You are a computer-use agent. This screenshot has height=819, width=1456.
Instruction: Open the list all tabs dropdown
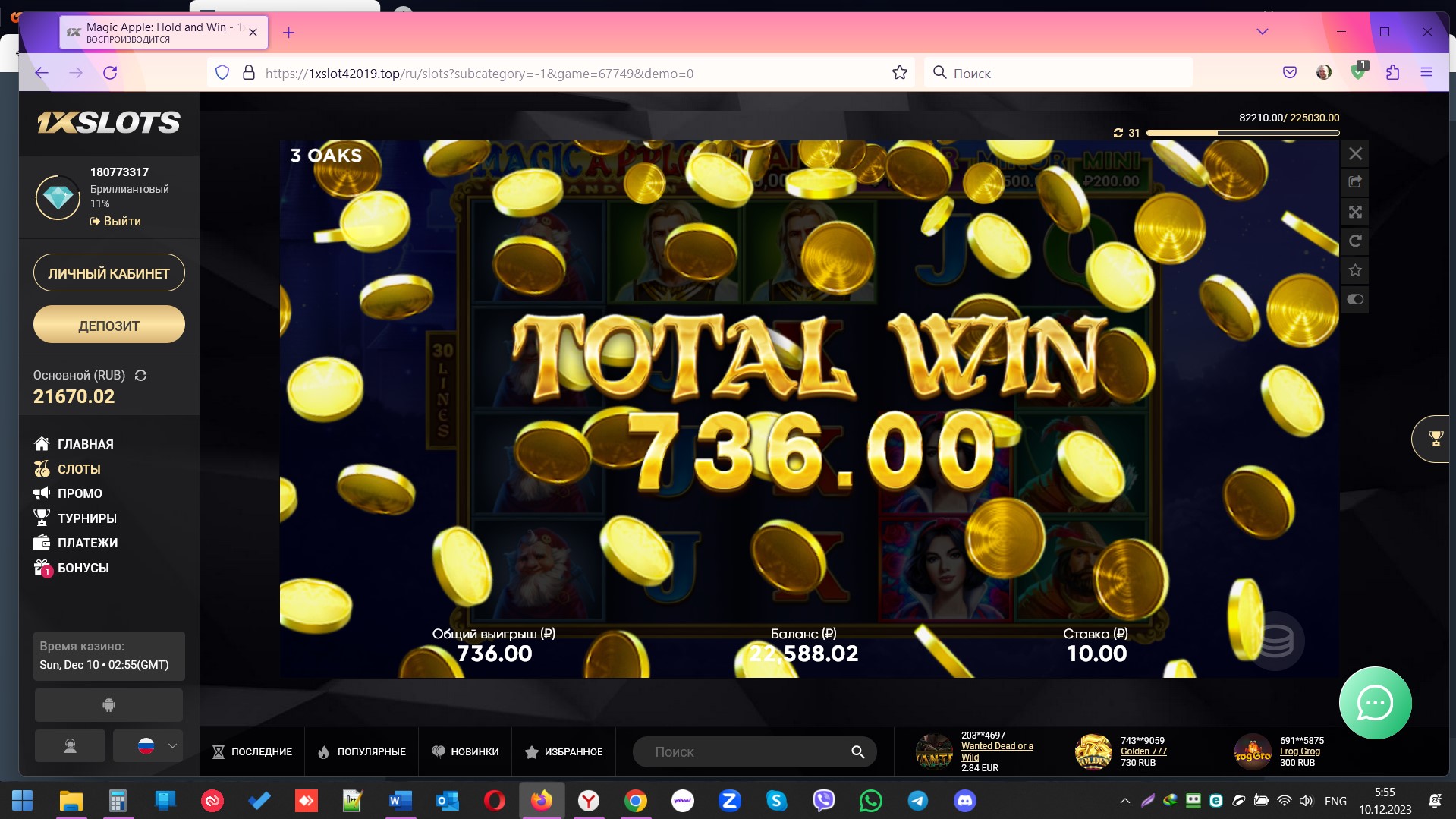pos(1263,32)
